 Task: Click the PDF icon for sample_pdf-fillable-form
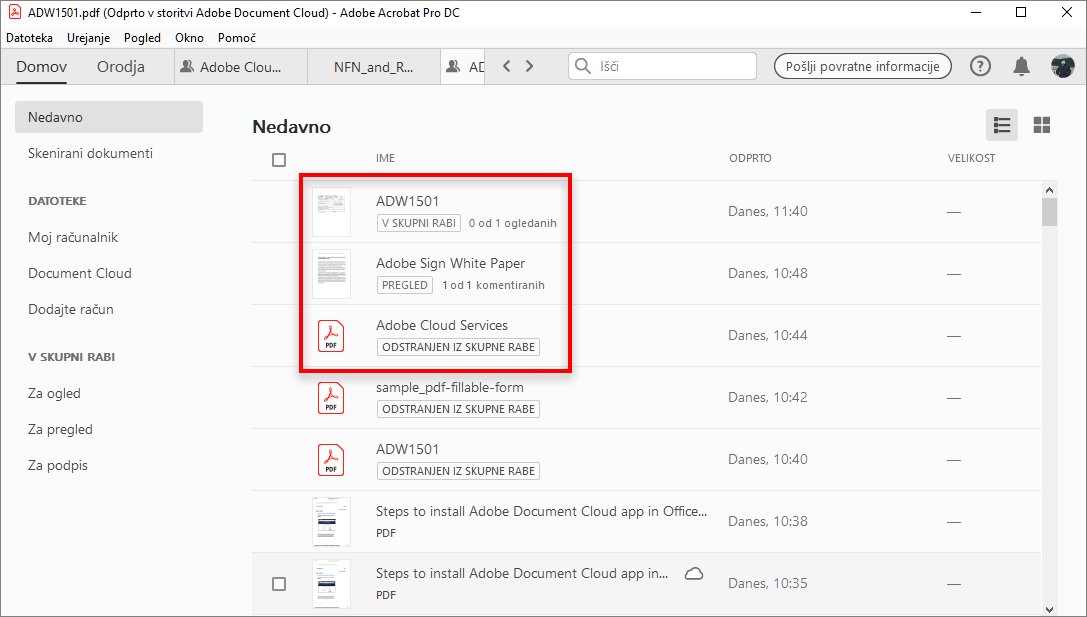[x=331, y=398]
